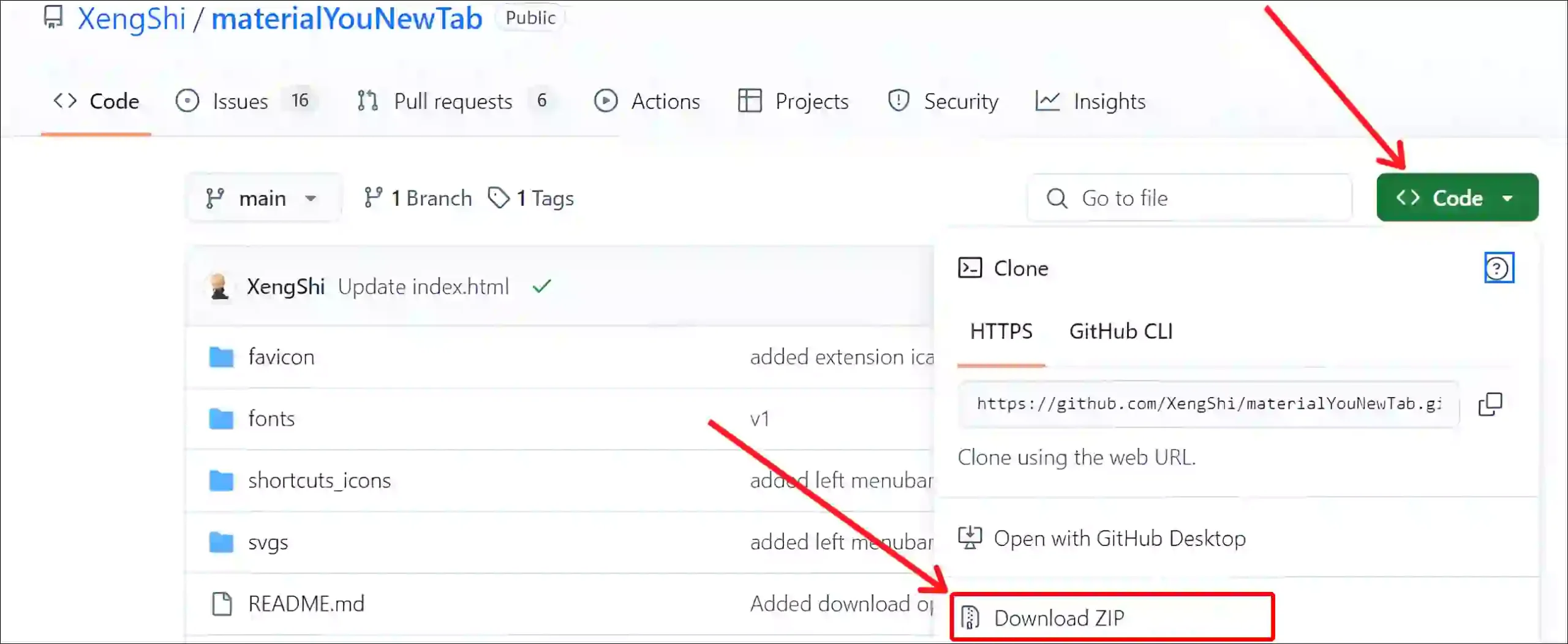View the 1 Branch link
The image size is (1568, 644).
pyautogui.click(x=418, y=198)
